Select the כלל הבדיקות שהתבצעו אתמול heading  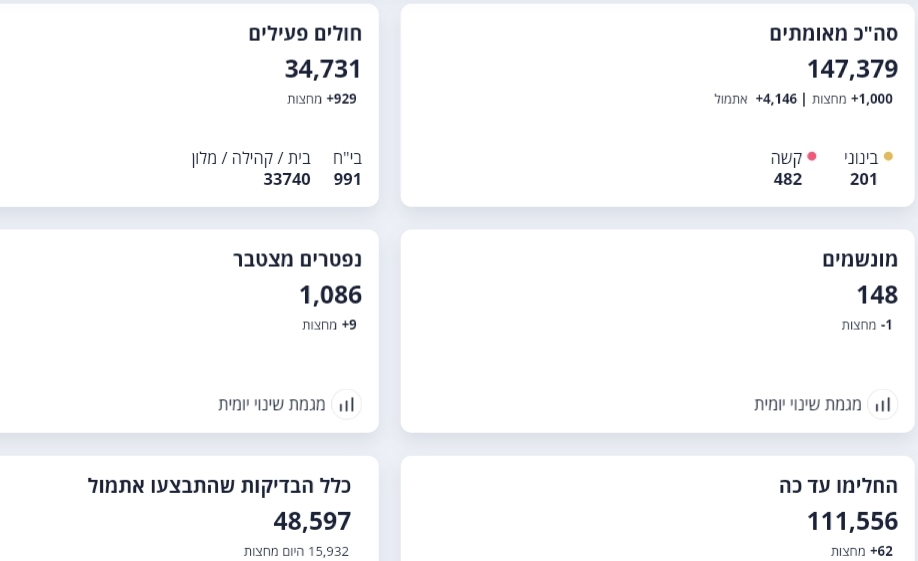pos(219,486)
